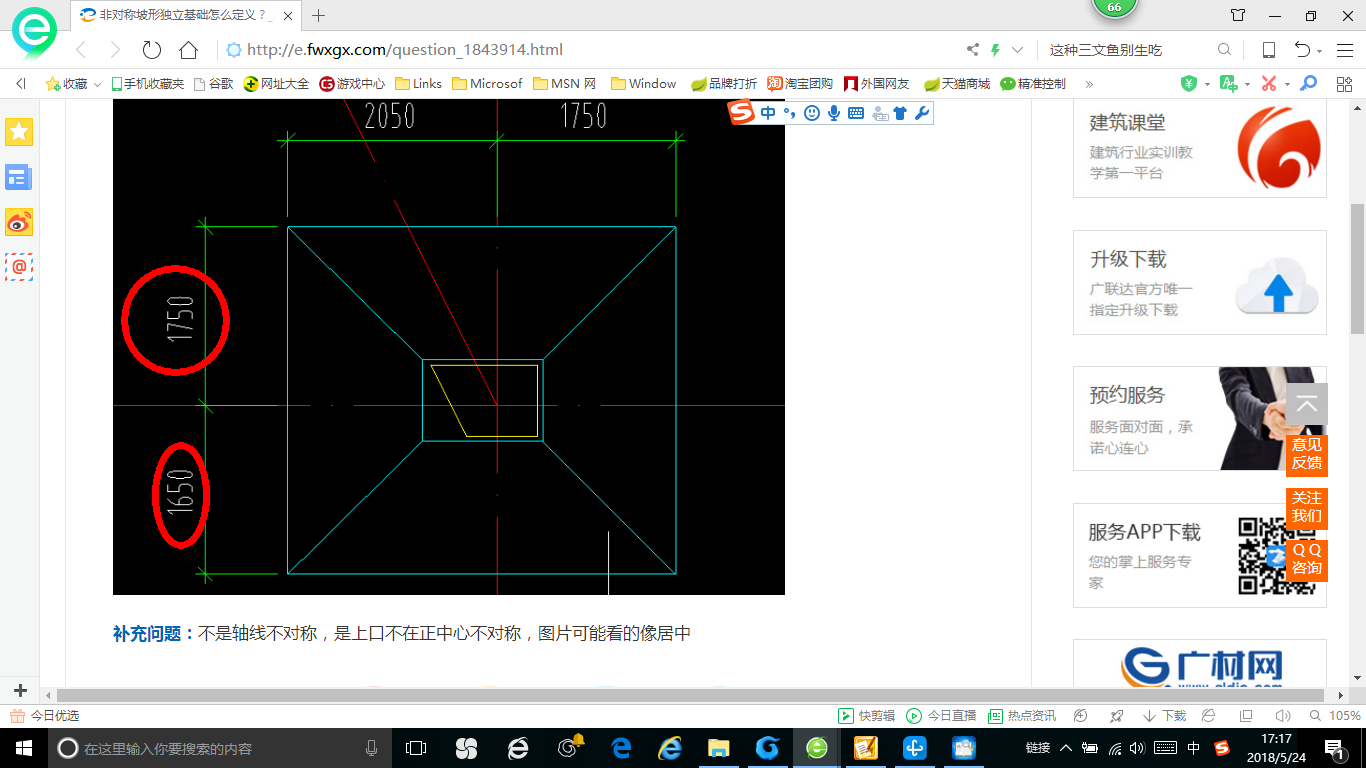Image resolution: width=1366 pixels, height=768 pixels.
Task: Open 游戏中心 bookmark
Action: pyautogui.click(x=352, y=84)
